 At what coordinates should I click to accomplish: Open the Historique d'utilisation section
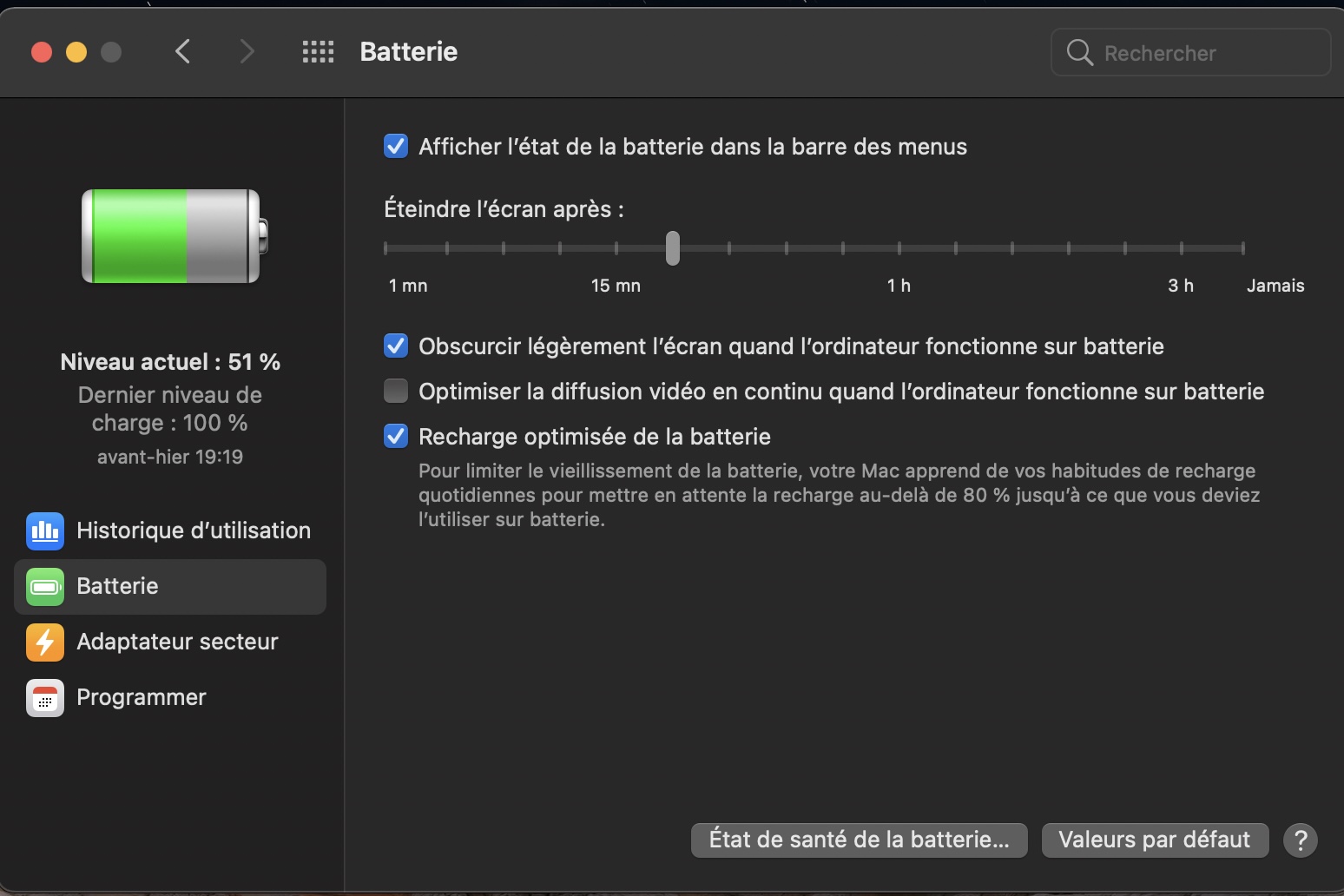(193, 530)
